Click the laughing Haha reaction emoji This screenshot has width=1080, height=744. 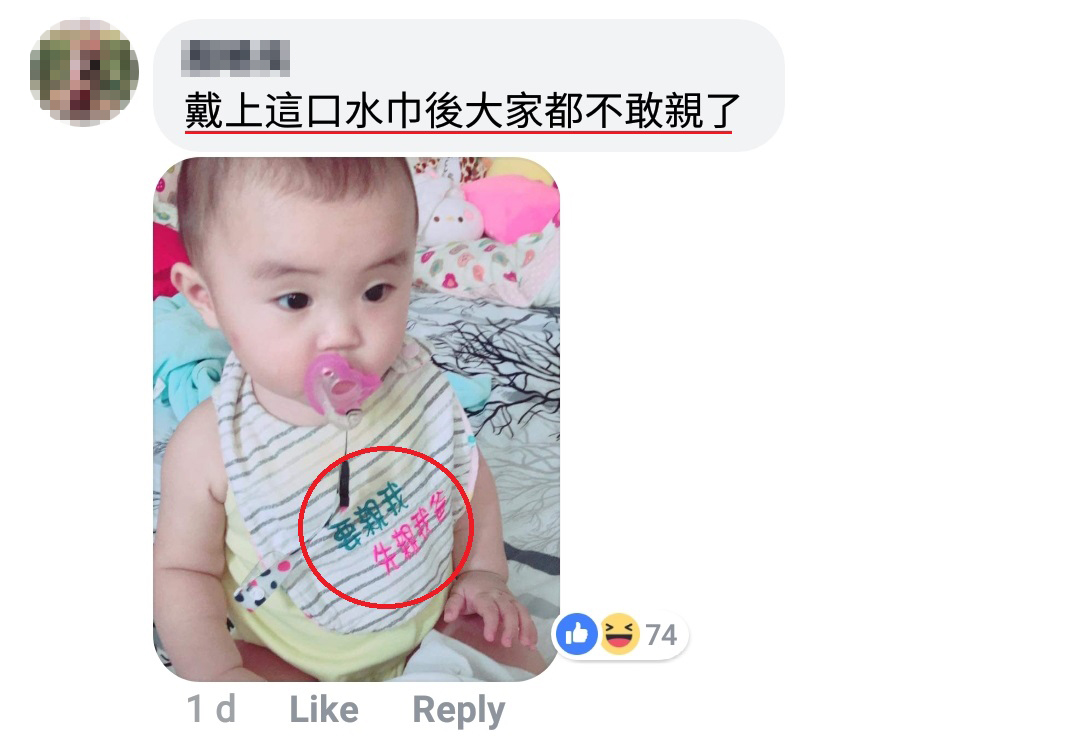point(619,634)
